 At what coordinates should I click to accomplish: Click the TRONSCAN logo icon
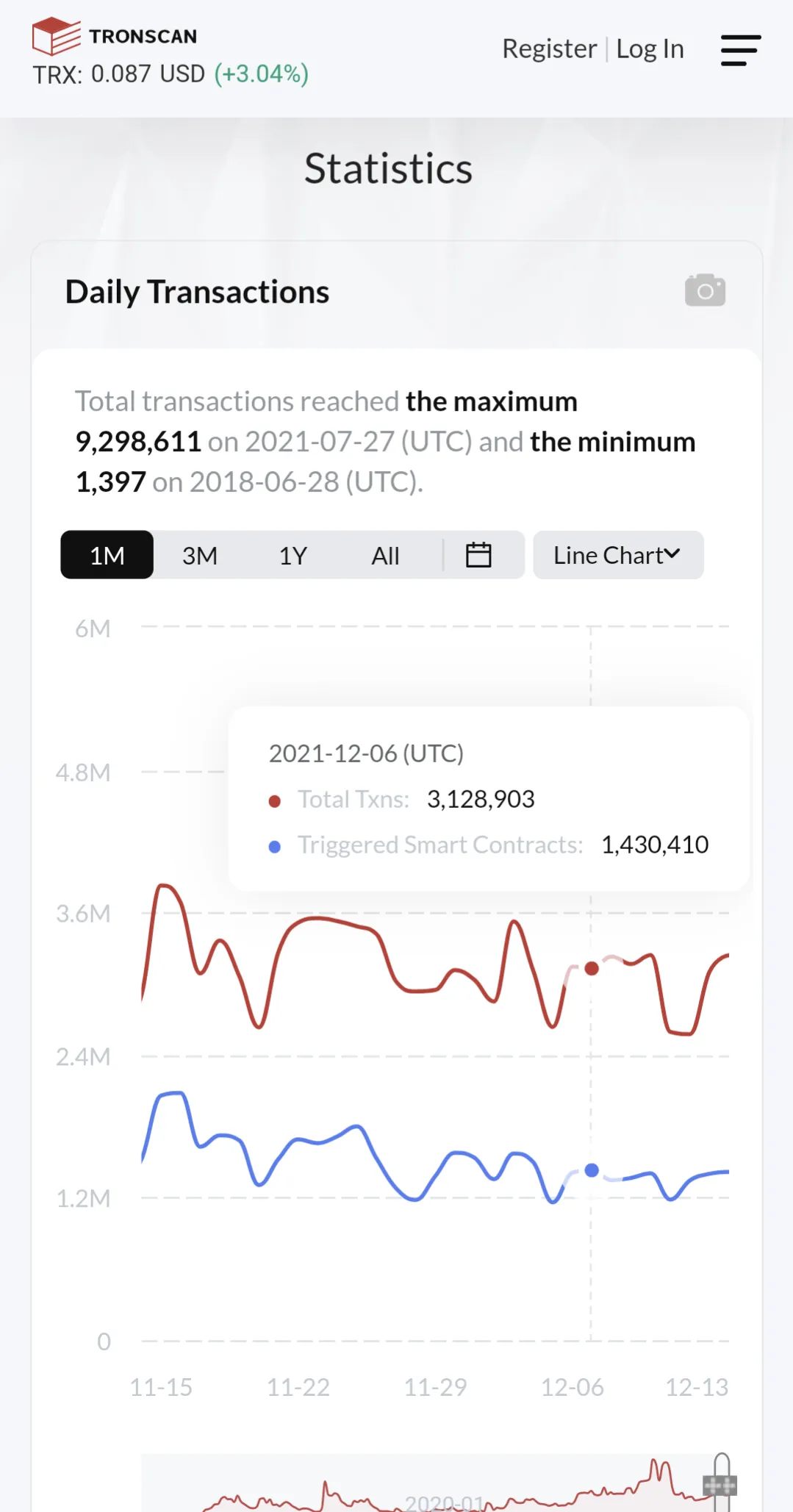tap(57, 35)
